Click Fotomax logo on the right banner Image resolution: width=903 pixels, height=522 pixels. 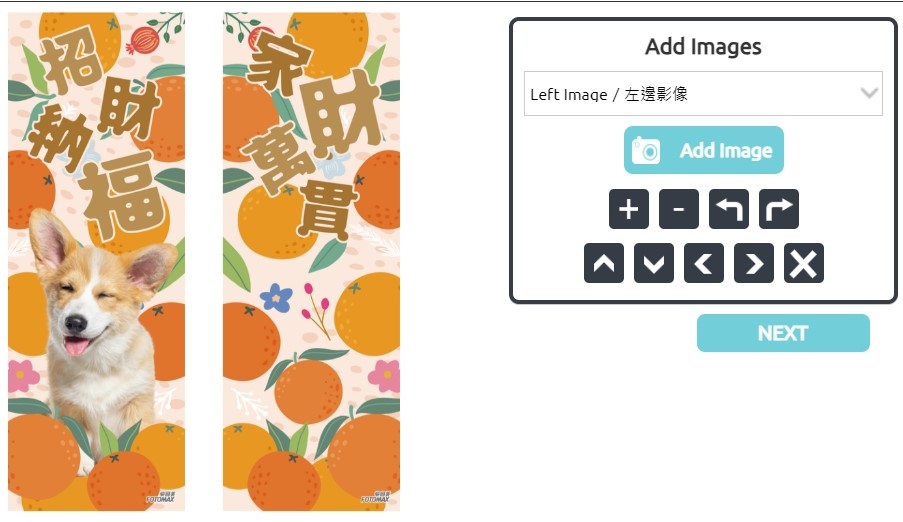click(x=375, y=497)
